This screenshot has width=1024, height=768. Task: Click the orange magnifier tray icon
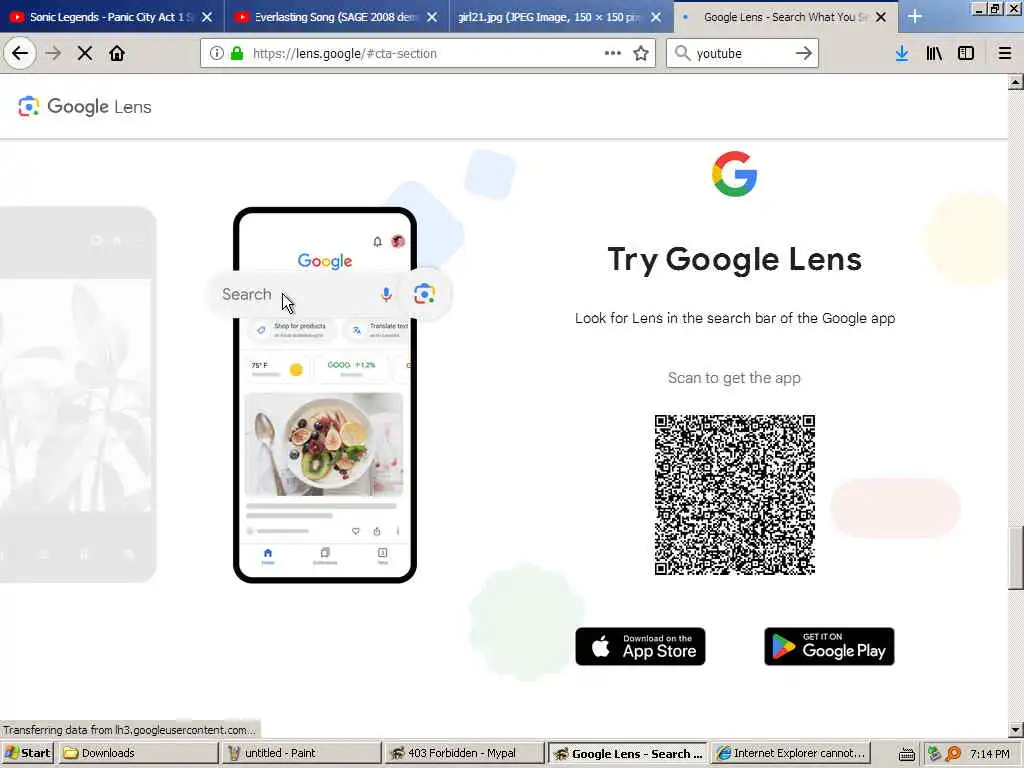coord(953,754)
